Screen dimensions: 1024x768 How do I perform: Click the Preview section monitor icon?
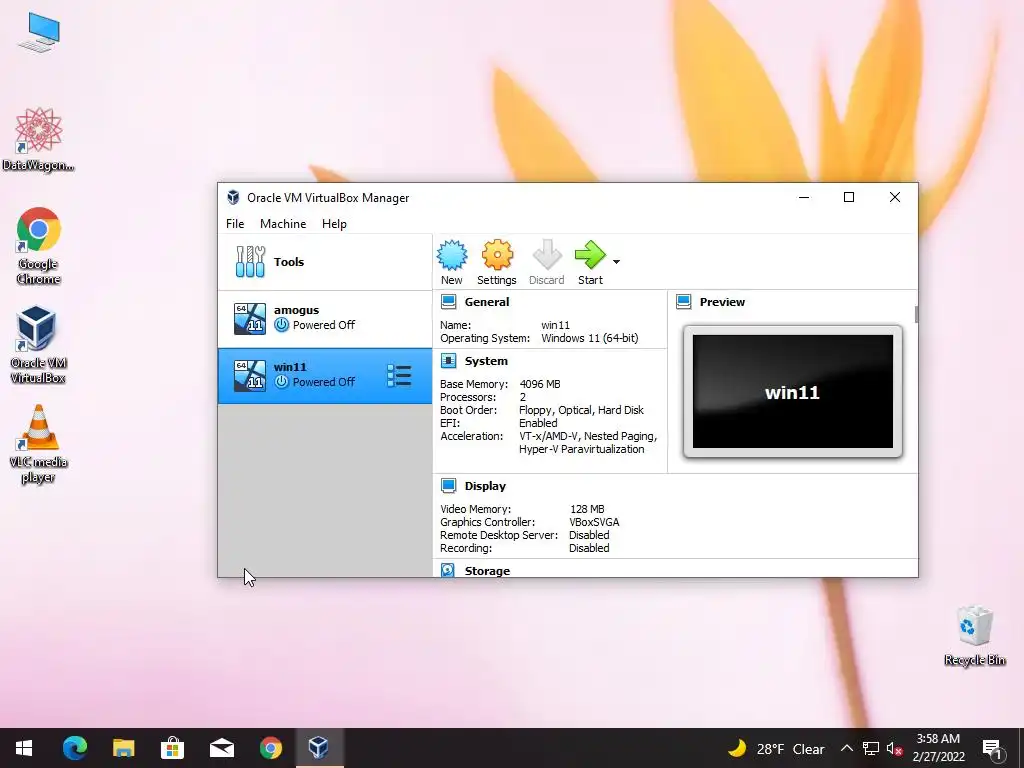click(684, 302)
